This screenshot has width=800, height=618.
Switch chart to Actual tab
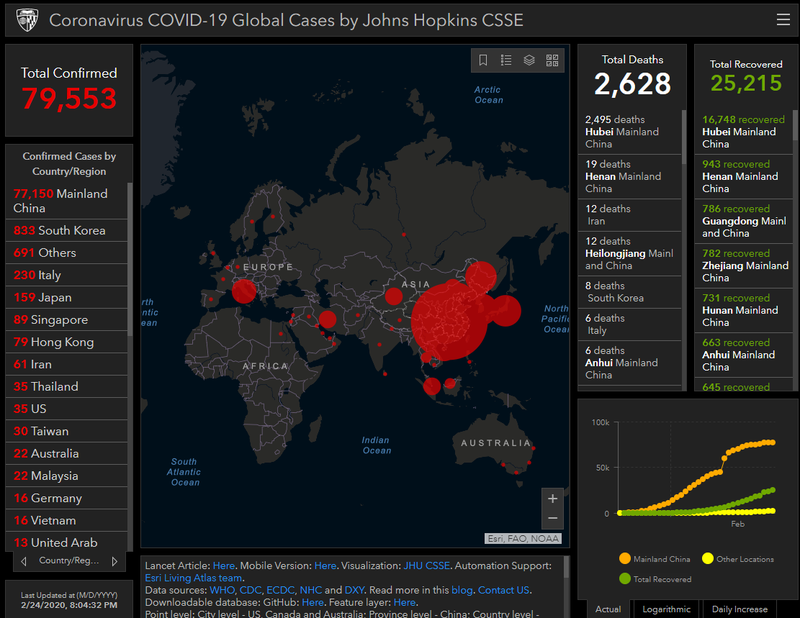pyautogui.click(x=608, y=609)
